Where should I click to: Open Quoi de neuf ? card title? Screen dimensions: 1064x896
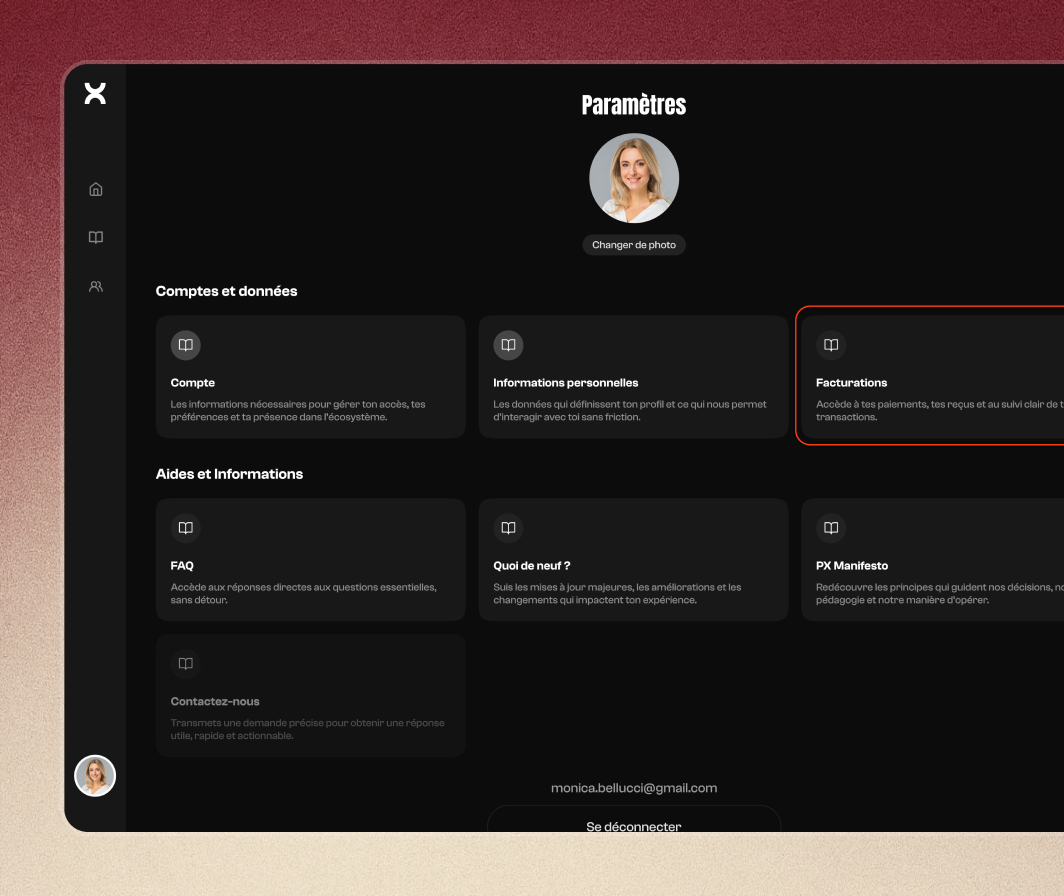point(531,565)
